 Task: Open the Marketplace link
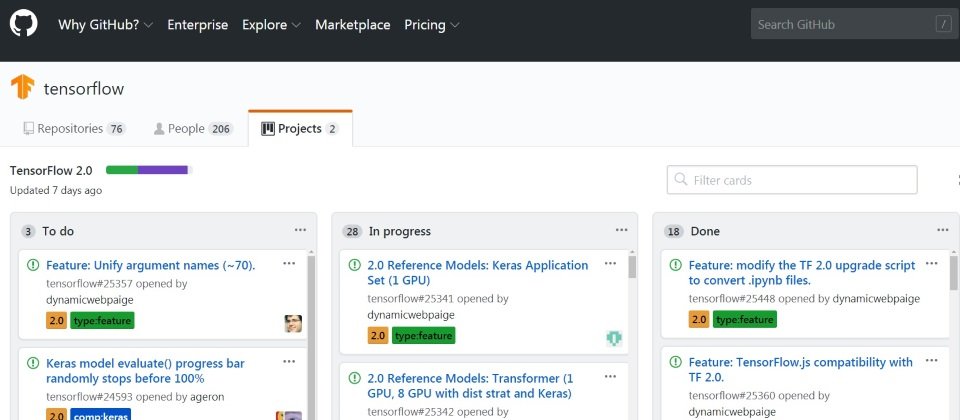pos(353,25)
